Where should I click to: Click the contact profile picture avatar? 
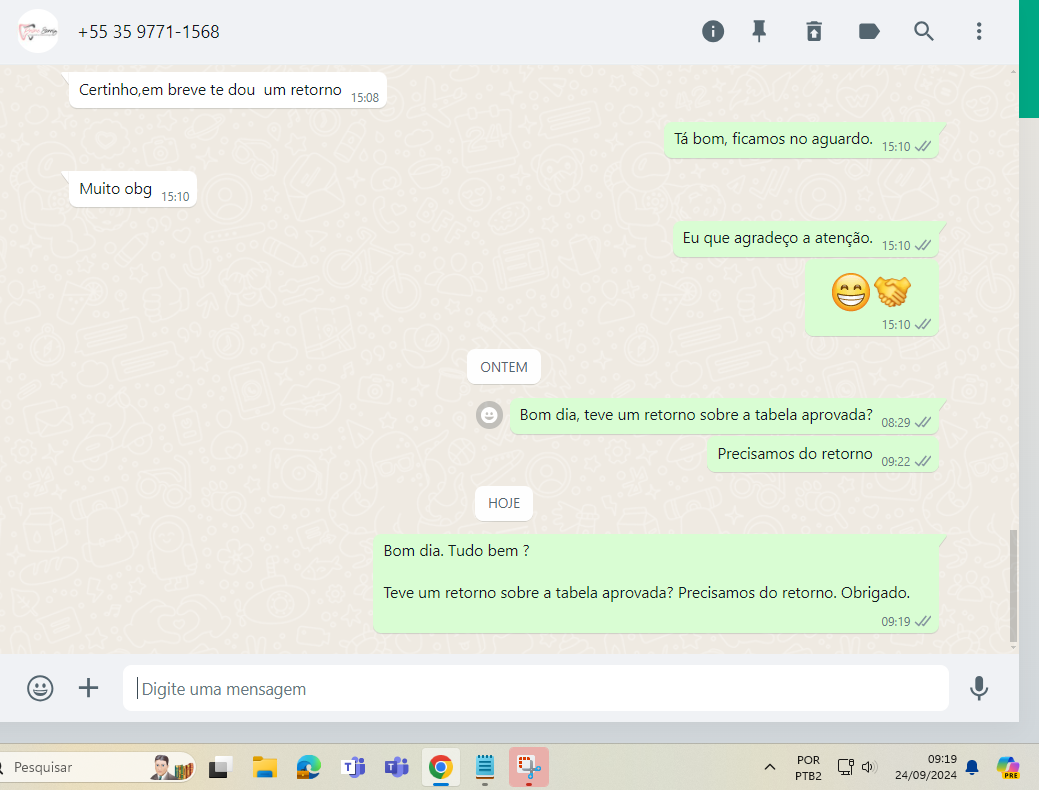pyautogui.click(x=38, y=31)
